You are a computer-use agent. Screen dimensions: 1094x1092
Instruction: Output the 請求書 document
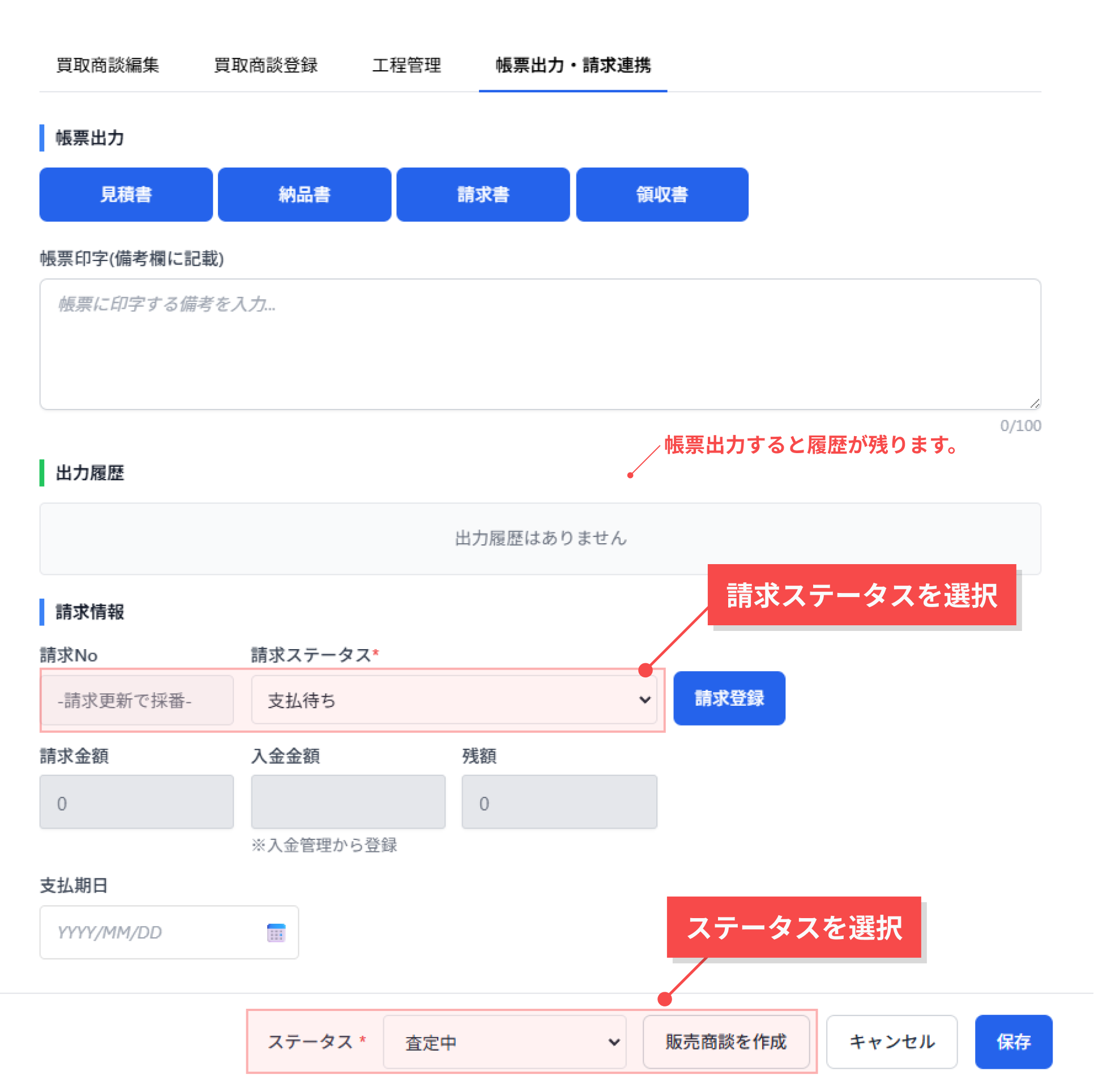pyautogui.click(x=482, y=194)
